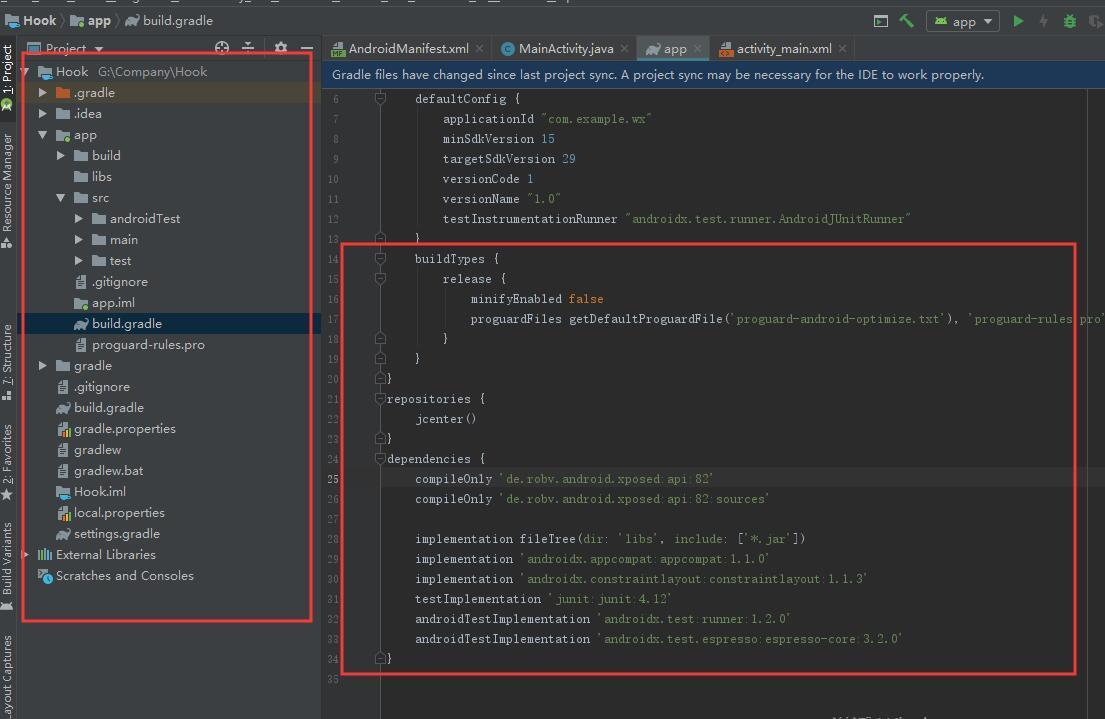Image resolution: width=1105 pixels, height=719 pixels.
Task: Expand the .gradle folder
Action: (x=43, y=92)
